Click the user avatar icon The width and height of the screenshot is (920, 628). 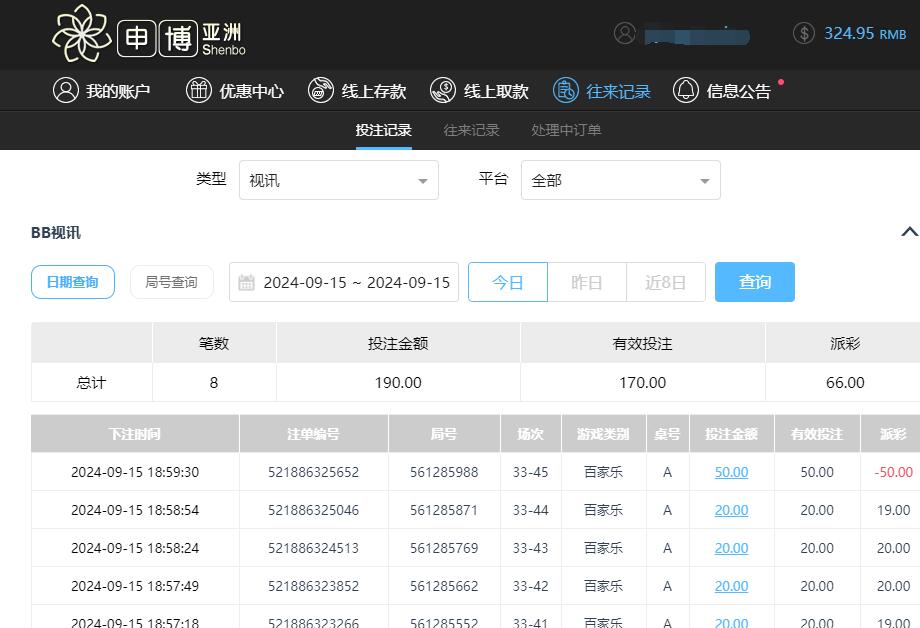(626, 34)
